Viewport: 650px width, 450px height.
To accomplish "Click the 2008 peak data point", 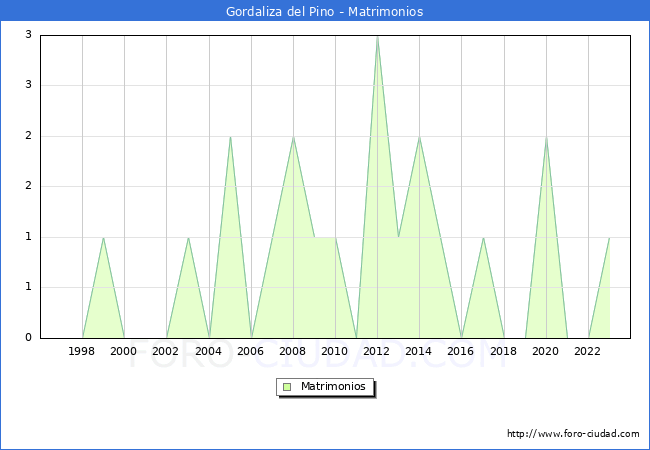I will (293, 137).
